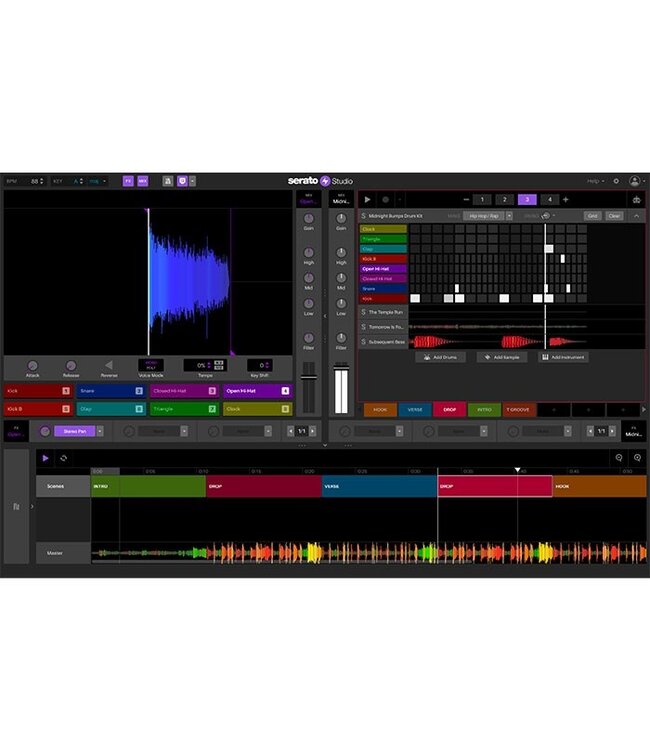Screen dimensions: 650x750
Task: Select the VERSE scene tab
Action: (x=415, y=410)
